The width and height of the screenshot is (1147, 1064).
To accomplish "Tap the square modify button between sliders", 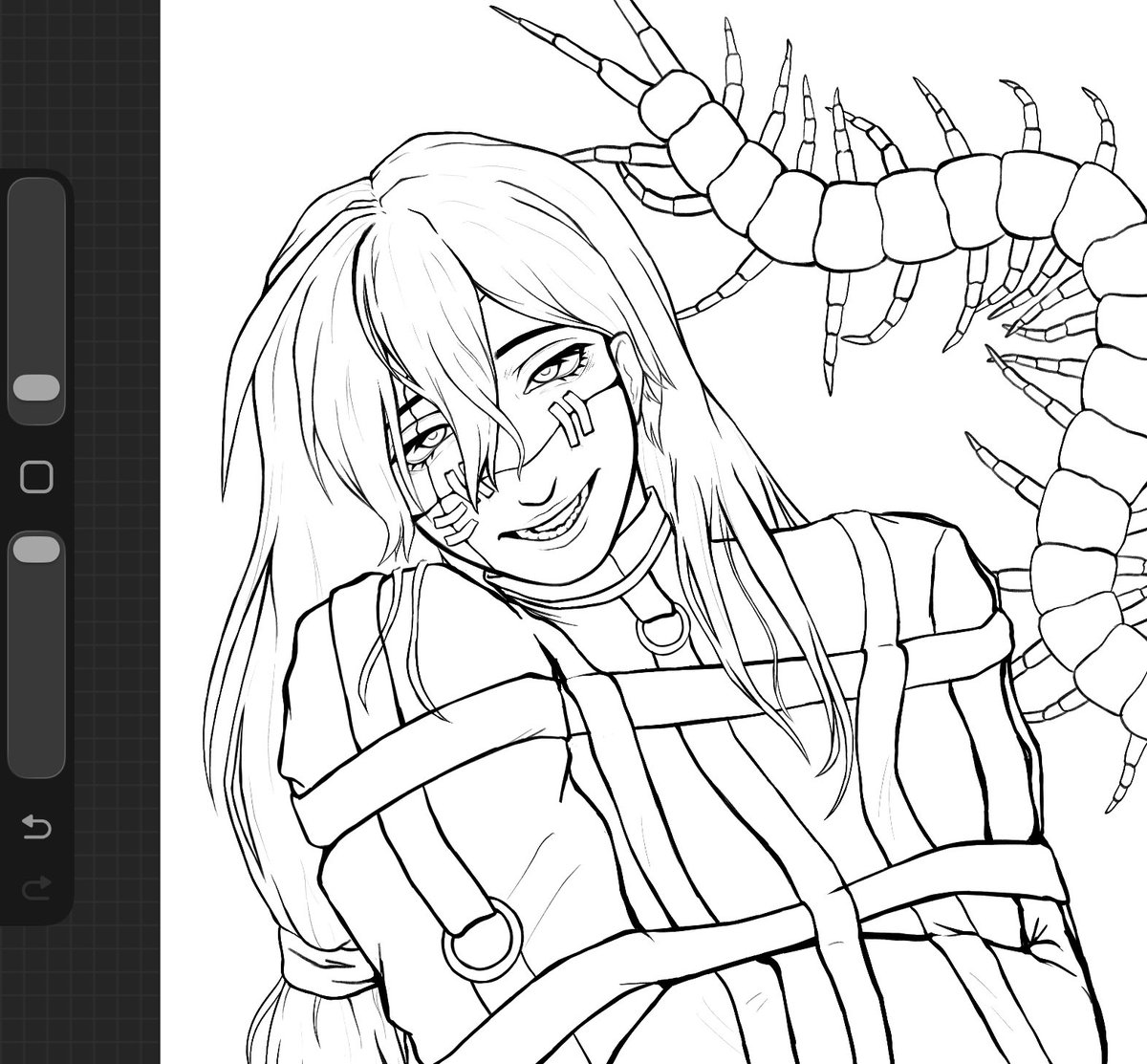I will [x=36, y=476].
